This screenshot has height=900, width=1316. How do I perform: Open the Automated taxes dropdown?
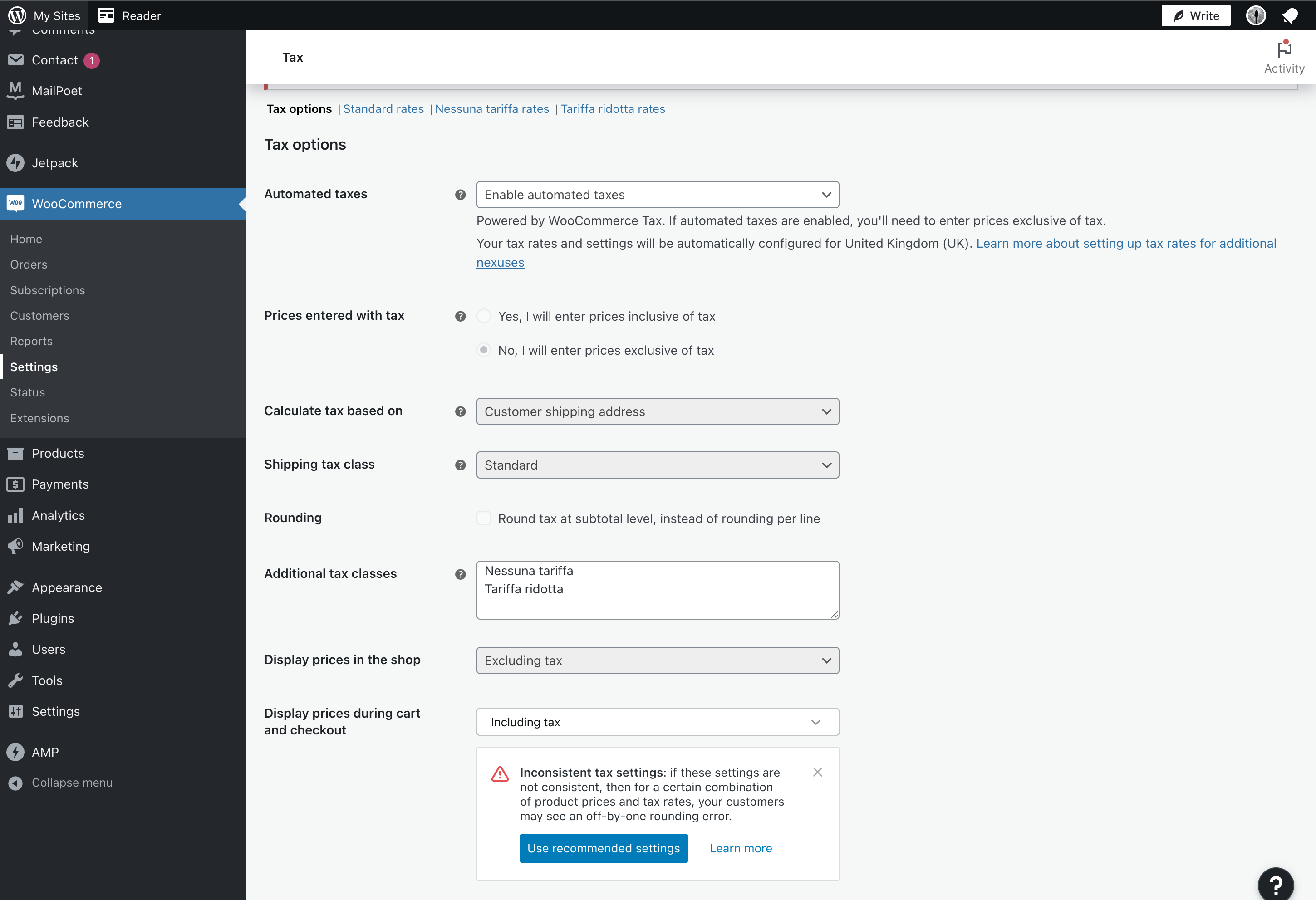pos(657,194)
